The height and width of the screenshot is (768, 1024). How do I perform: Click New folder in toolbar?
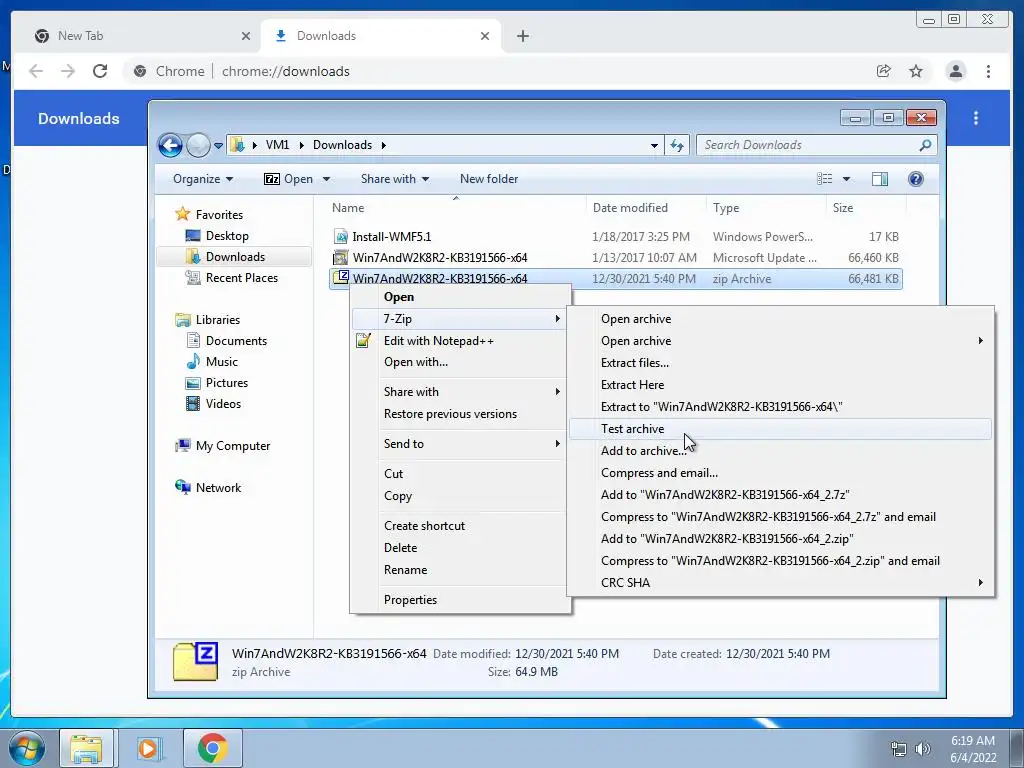(488, 179)
